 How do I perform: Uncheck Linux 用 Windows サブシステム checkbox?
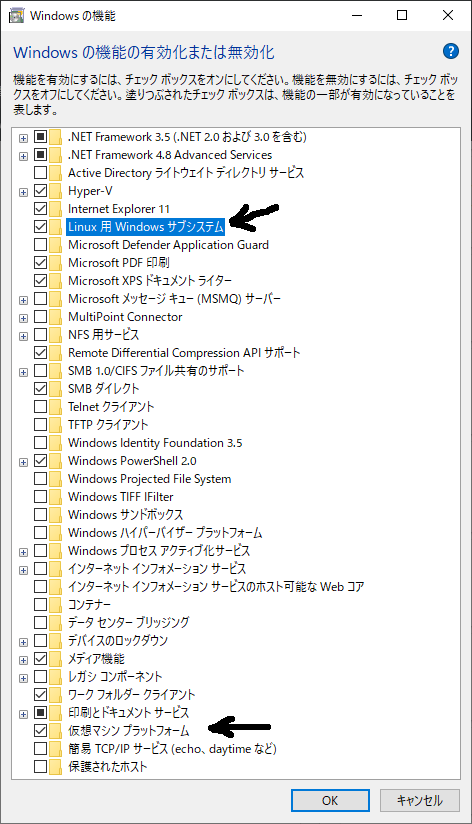40,226
